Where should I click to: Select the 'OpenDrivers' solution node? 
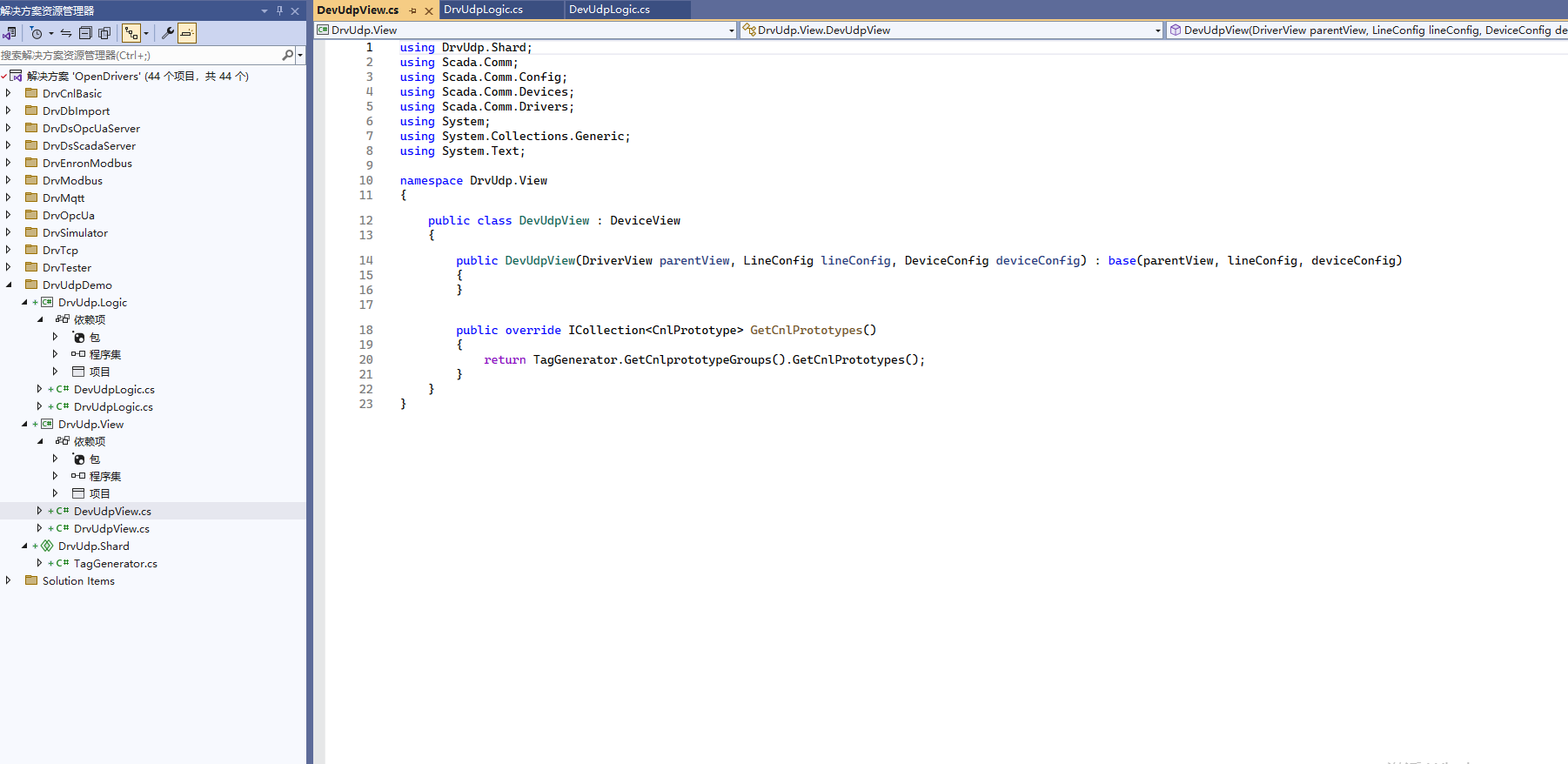[x=137, y=76]
